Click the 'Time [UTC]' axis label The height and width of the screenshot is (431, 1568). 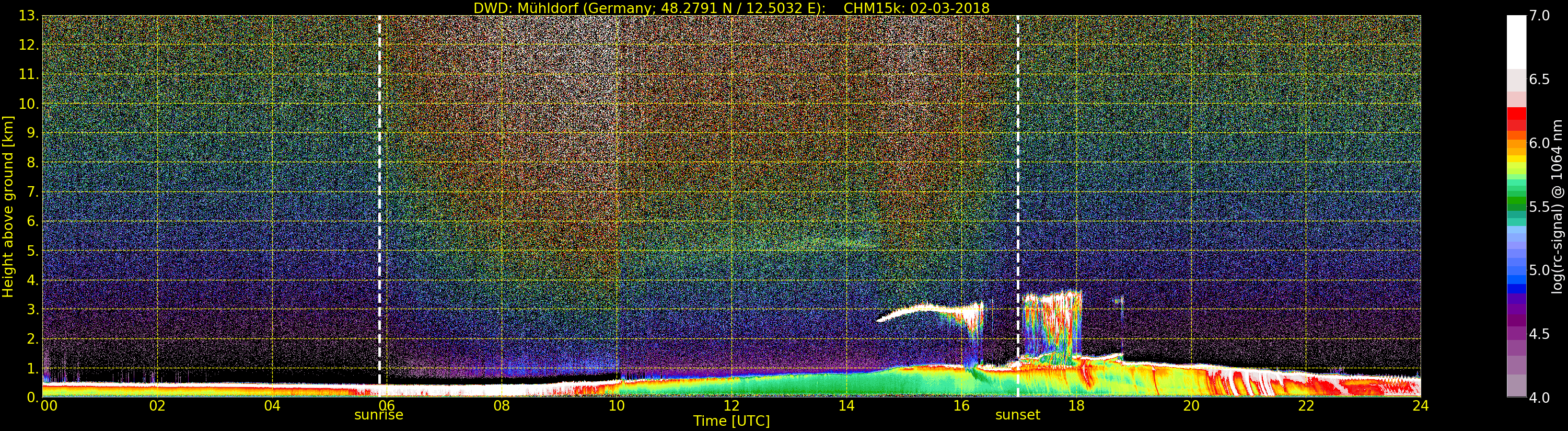click(x=731, y=421)
